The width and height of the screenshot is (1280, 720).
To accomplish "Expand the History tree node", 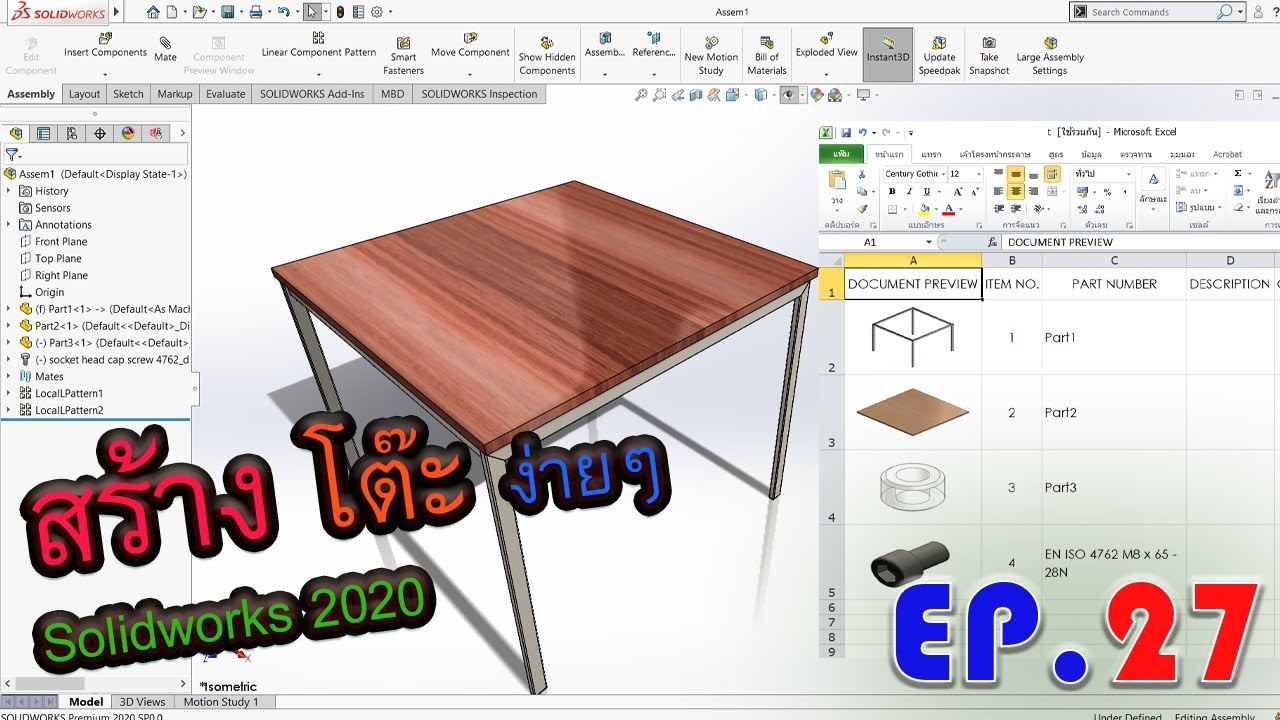I will click(9, 191).
